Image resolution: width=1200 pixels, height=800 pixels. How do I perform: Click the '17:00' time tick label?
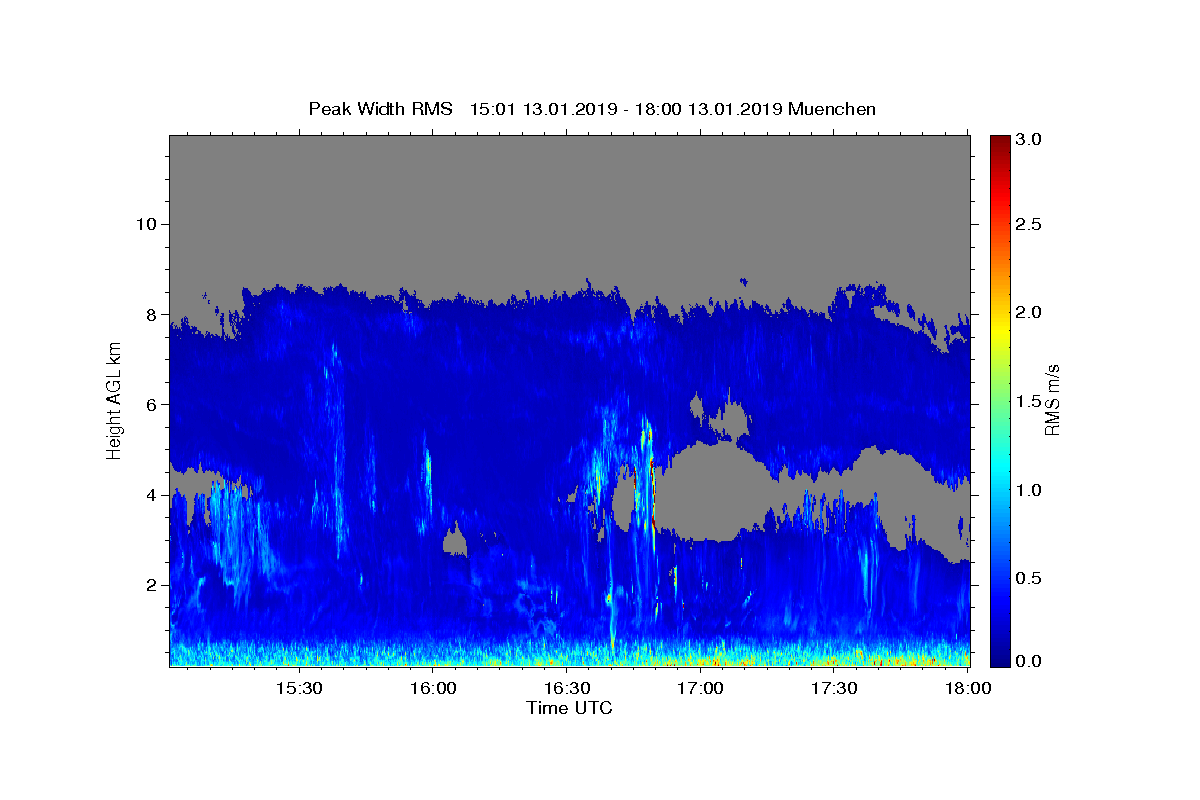tap(700, 688)
